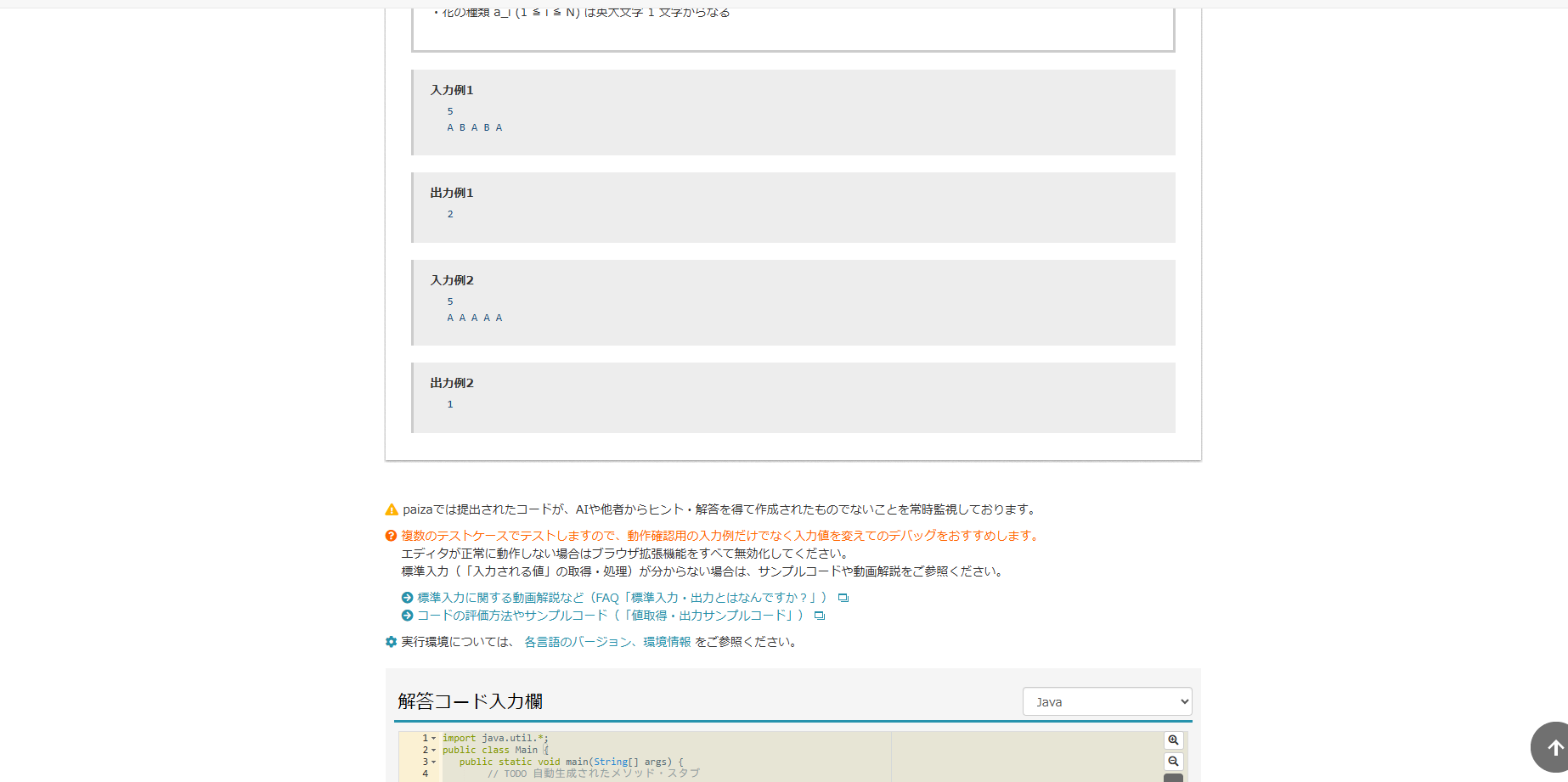The height and width of the screenshot is (782, 1568).
Task: Collapse code fold arrow on line 1
Action: (x=434, y=739)
